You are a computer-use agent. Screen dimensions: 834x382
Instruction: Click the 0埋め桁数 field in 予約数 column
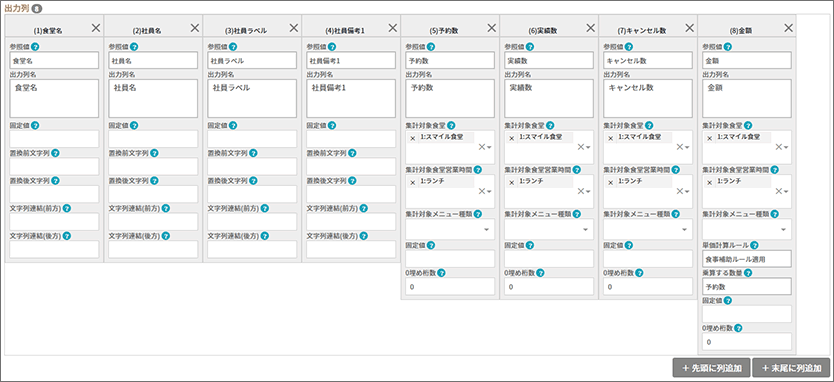[450, 286]
